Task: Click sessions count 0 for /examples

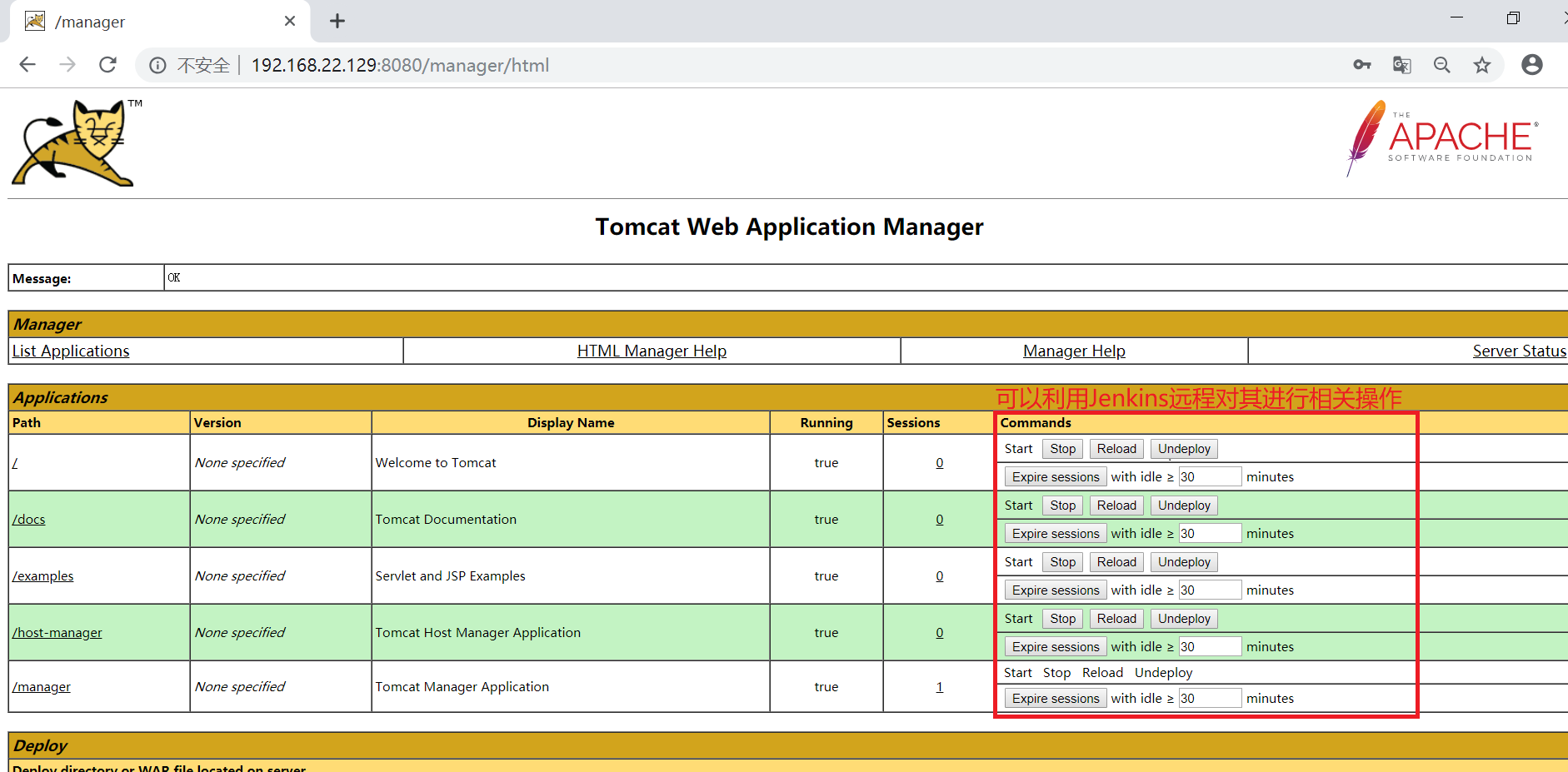Action: click(940, 575)
